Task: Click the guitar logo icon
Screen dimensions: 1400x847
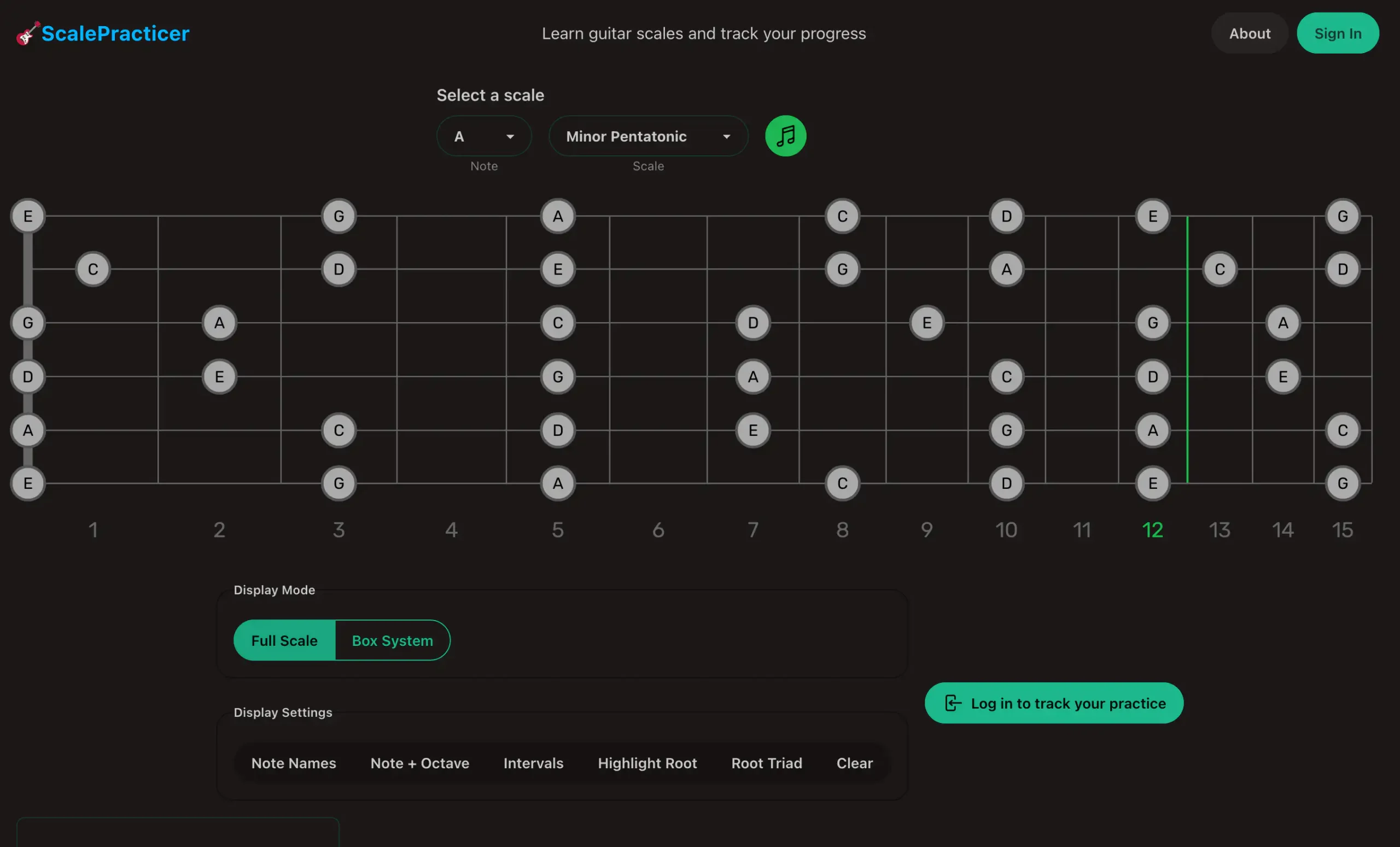Action: click(x=27, y=33)
